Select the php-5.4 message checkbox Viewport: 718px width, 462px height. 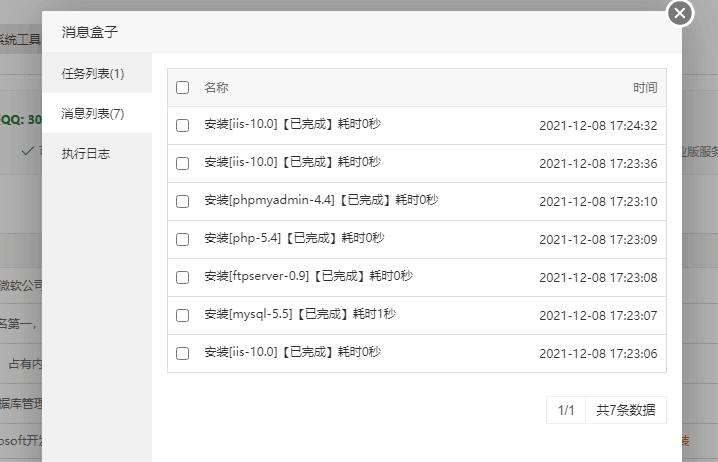[182, 239]
